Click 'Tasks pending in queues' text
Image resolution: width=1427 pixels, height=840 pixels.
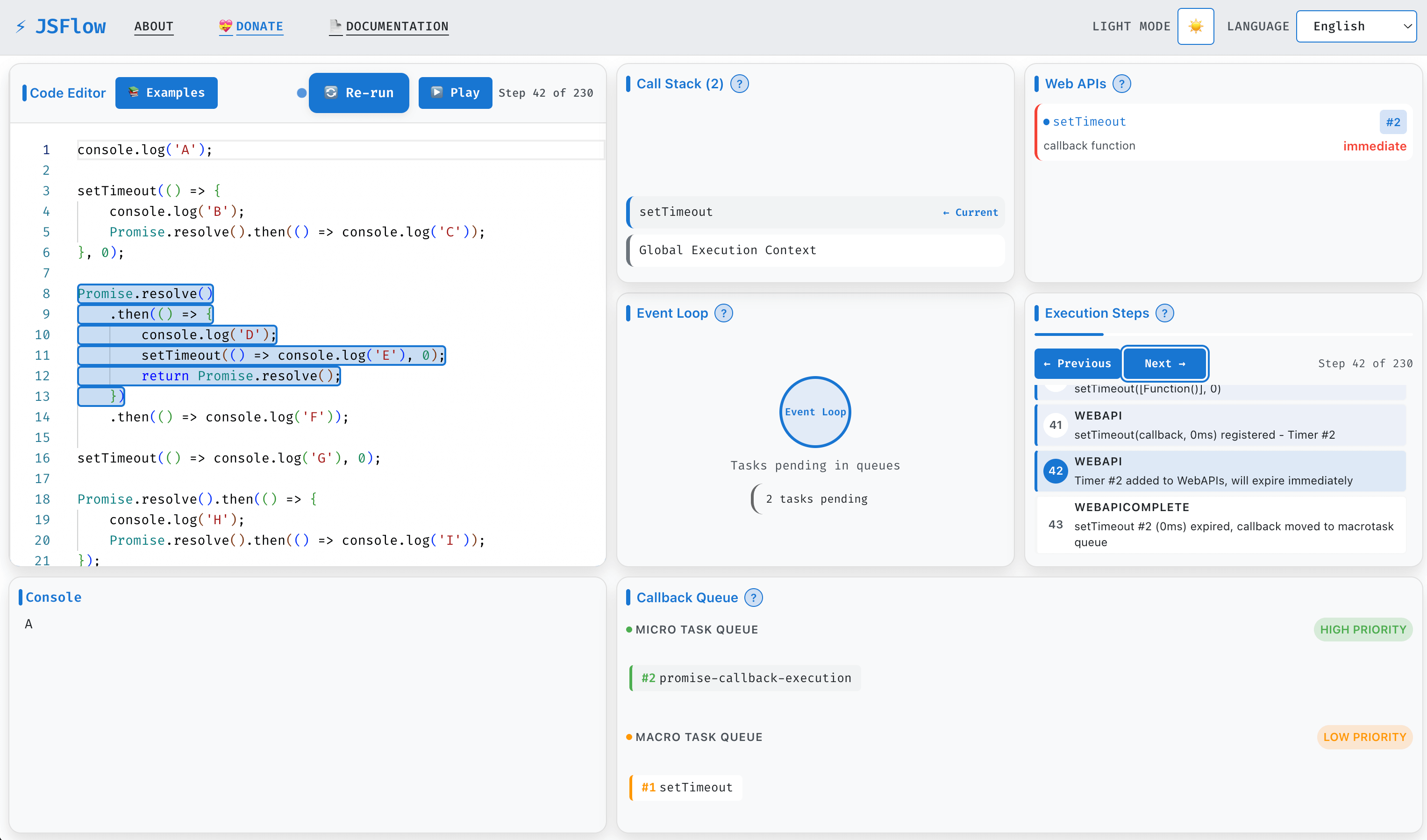(x=815, y=465)
